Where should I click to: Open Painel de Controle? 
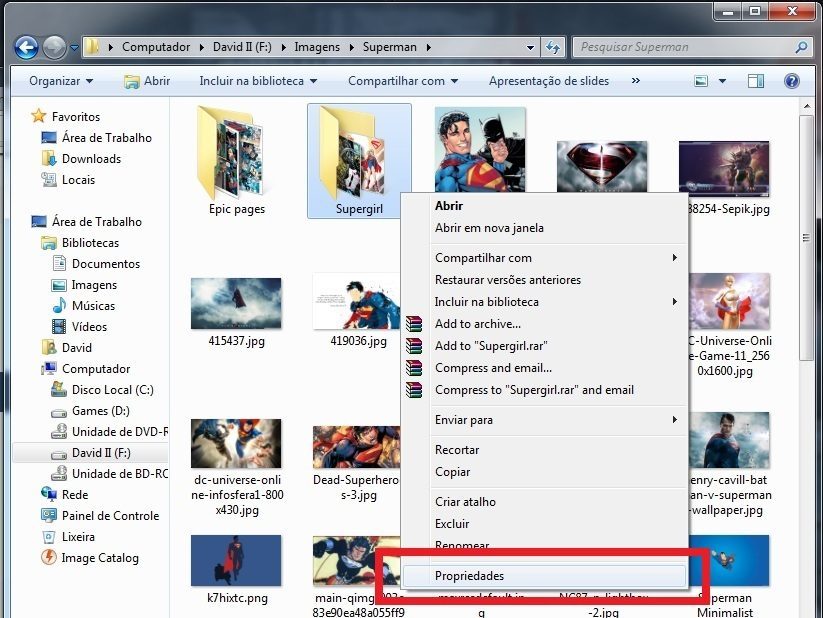(x=110, y=516)
